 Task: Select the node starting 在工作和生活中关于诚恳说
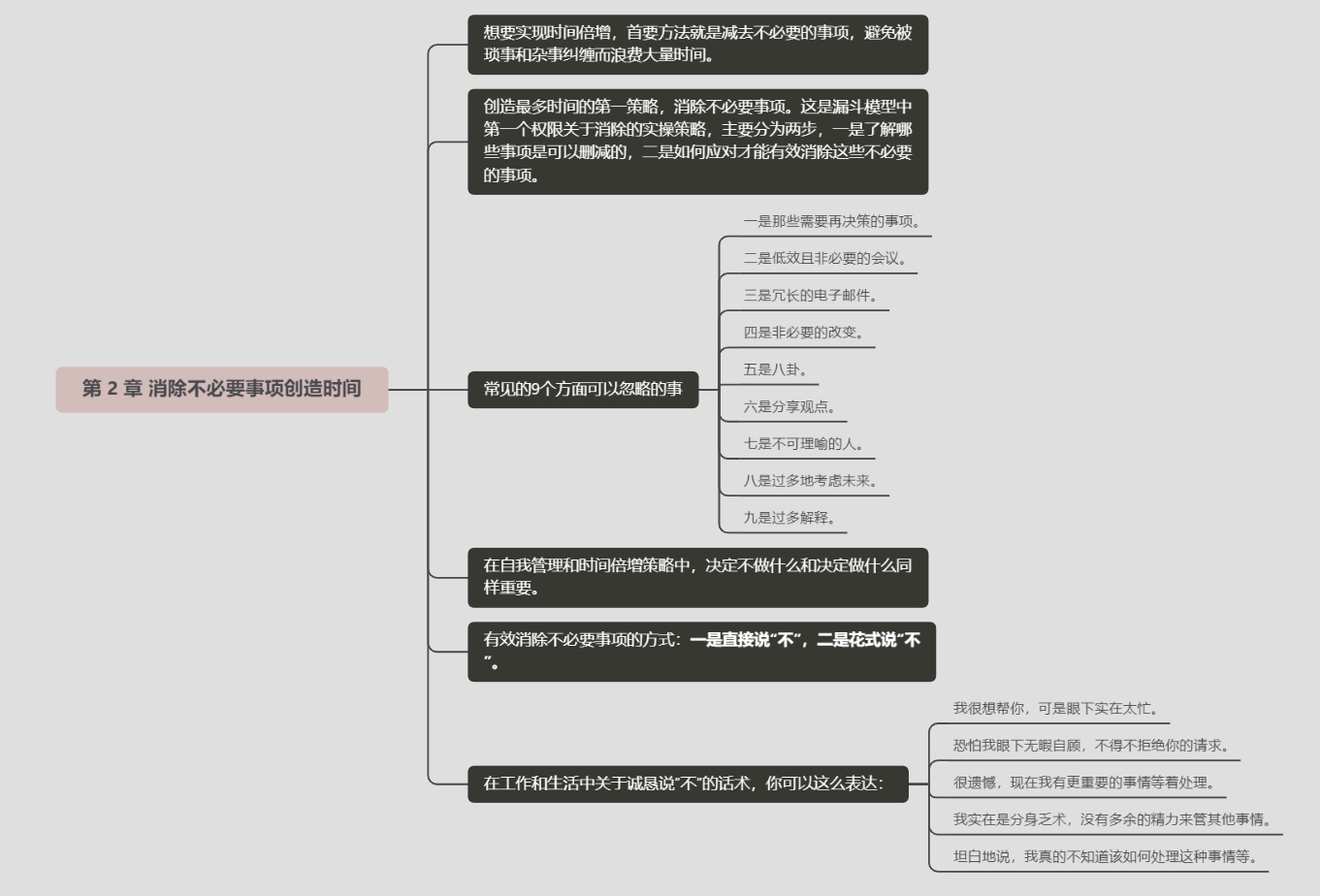688,784
